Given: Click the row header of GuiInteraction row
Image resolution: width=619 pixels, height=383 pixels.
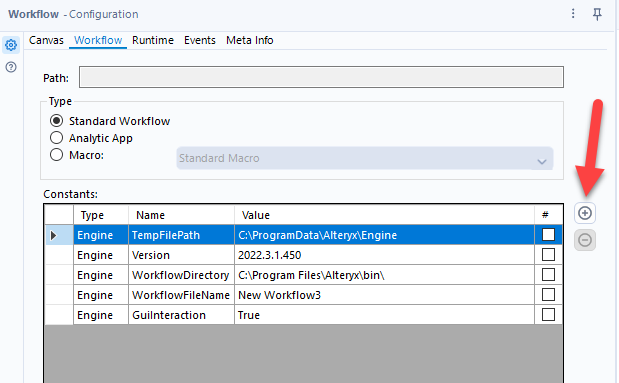Looking at the screenshot, I should coord(59,315).
